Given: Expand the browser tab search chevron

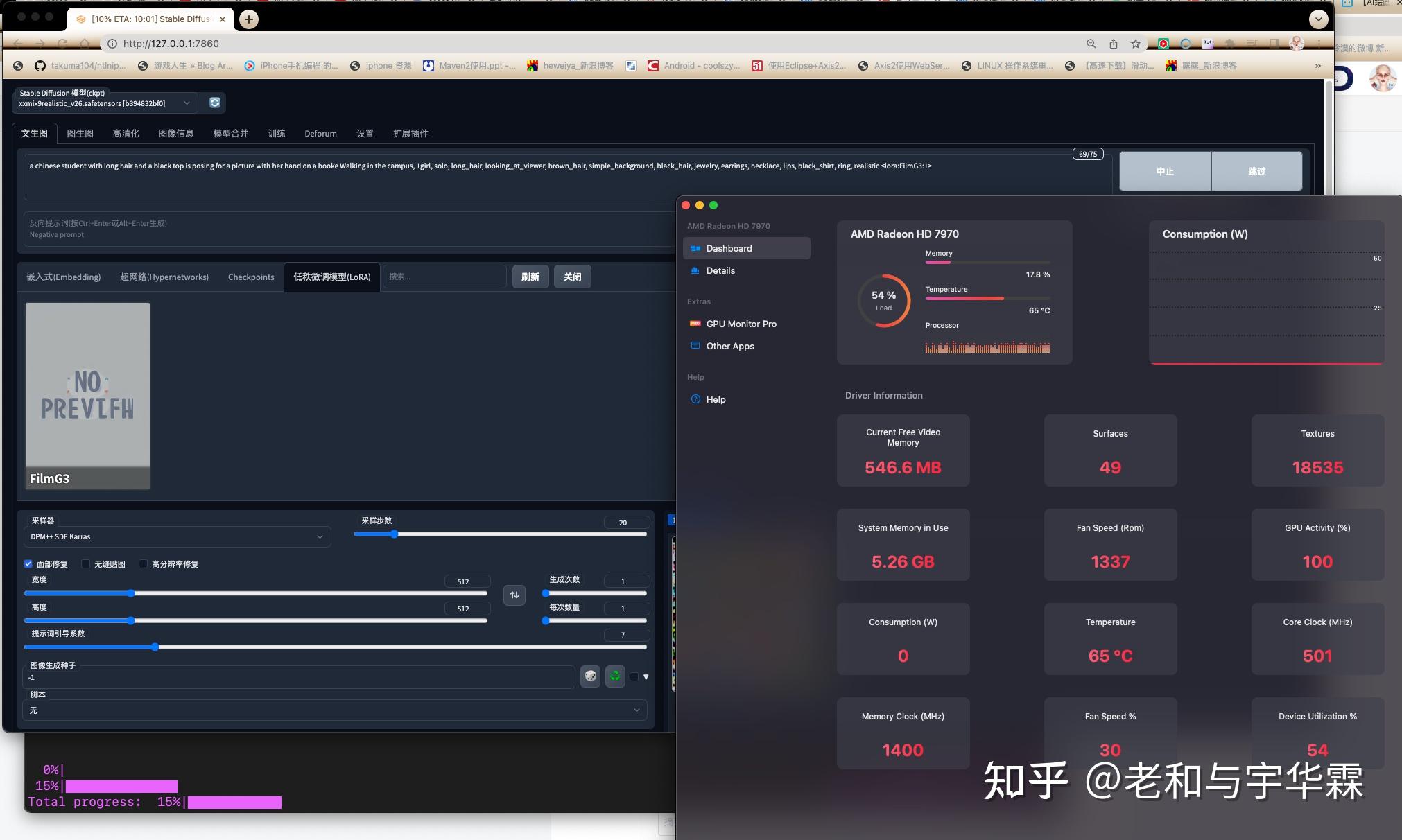Looking at the screenshot, I should (x=1318, y=19).
